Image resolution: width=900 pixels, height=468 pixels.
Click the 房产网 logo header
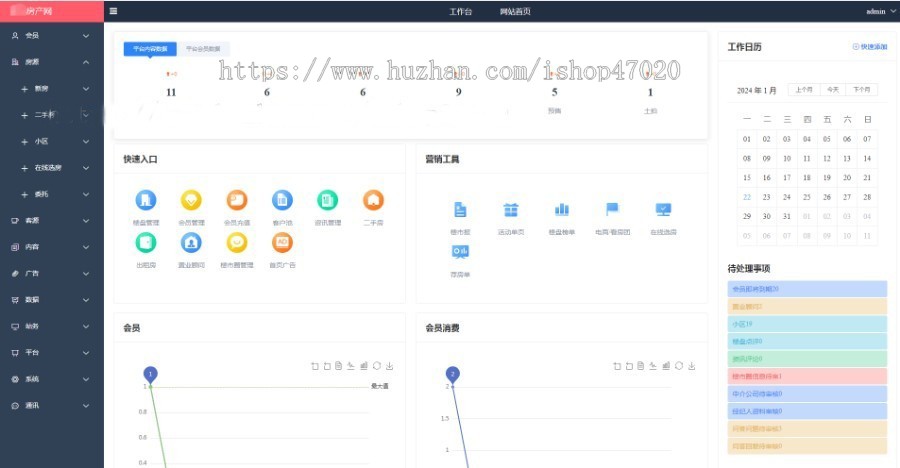(52, 11)
